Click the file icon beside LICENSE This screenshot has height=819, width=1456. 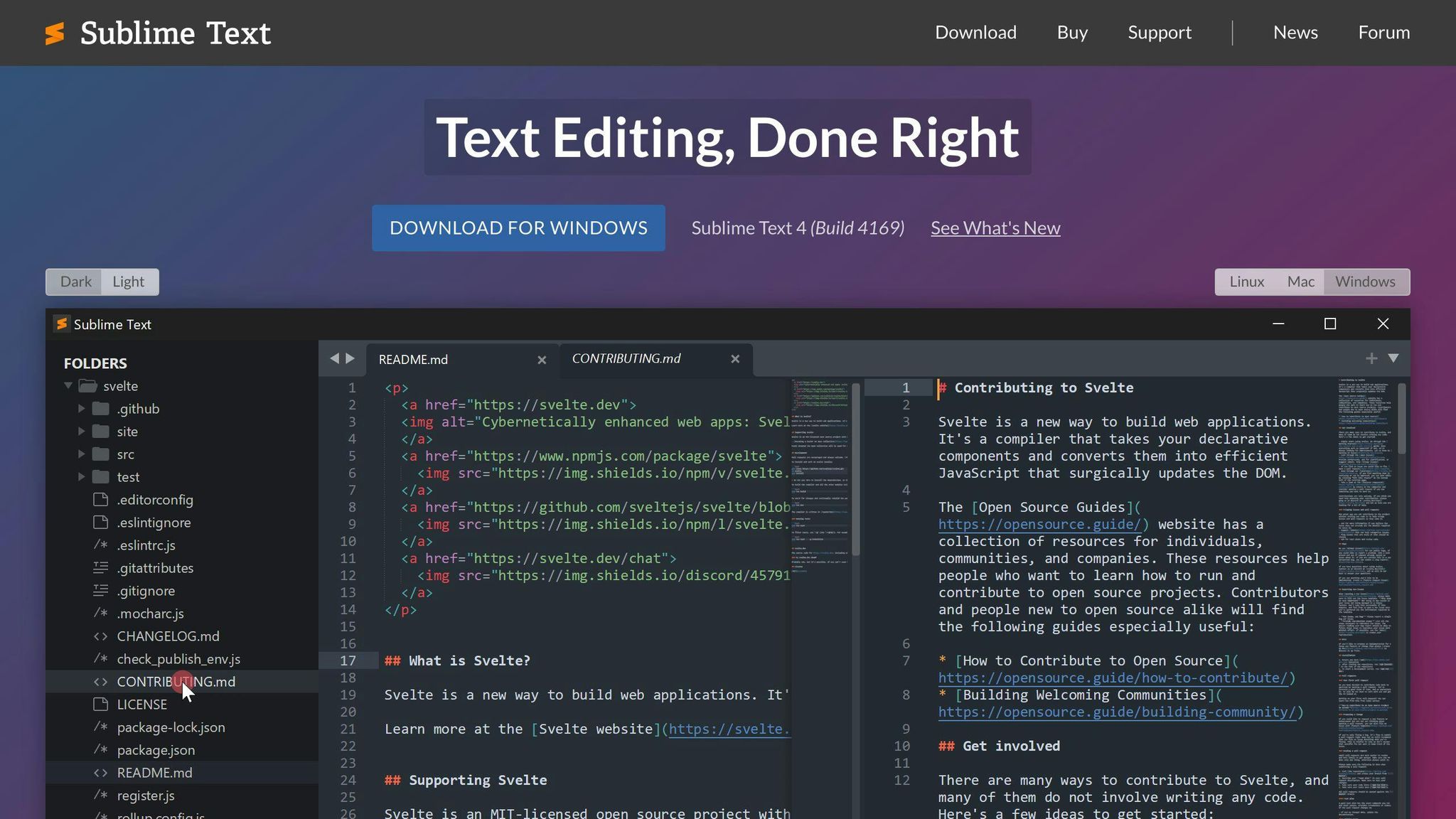pos(100,705)
